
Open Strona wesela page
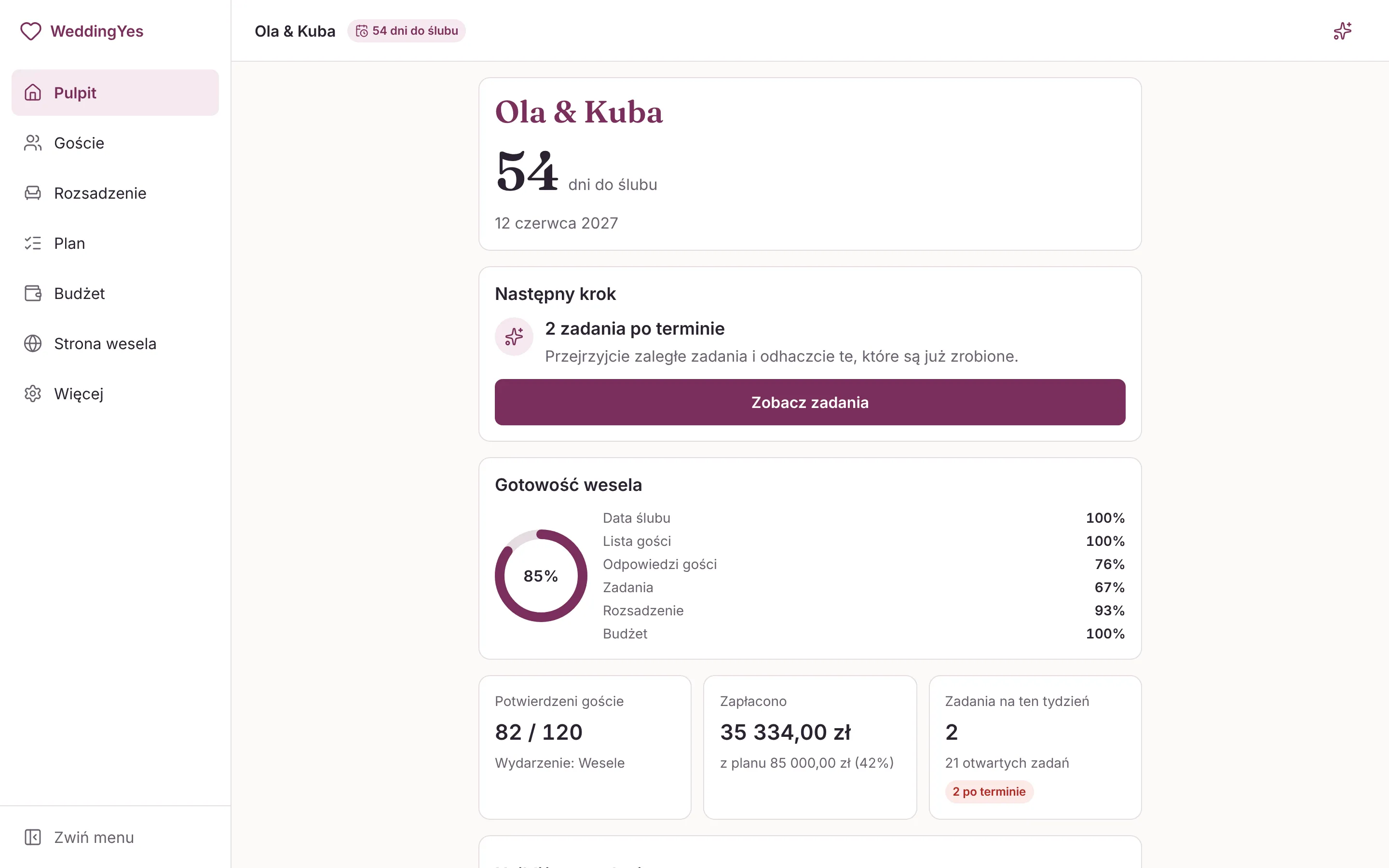coord(115,343)
